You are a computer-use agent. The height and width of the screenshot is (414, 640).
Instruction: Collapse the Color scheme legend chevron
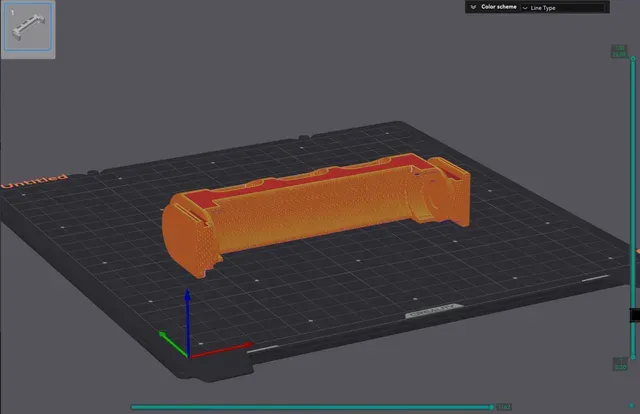[473, 7]
